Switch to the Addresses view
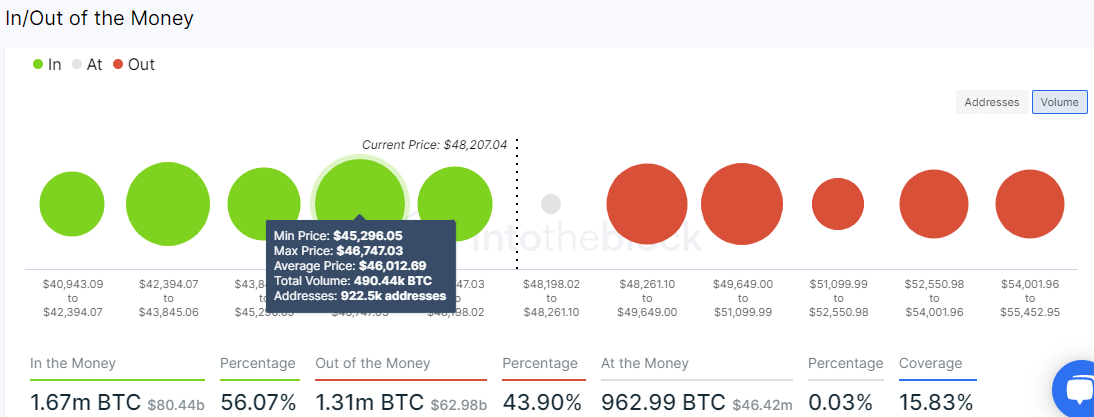This screenshot has width=1094, height=417. (991, 102)
